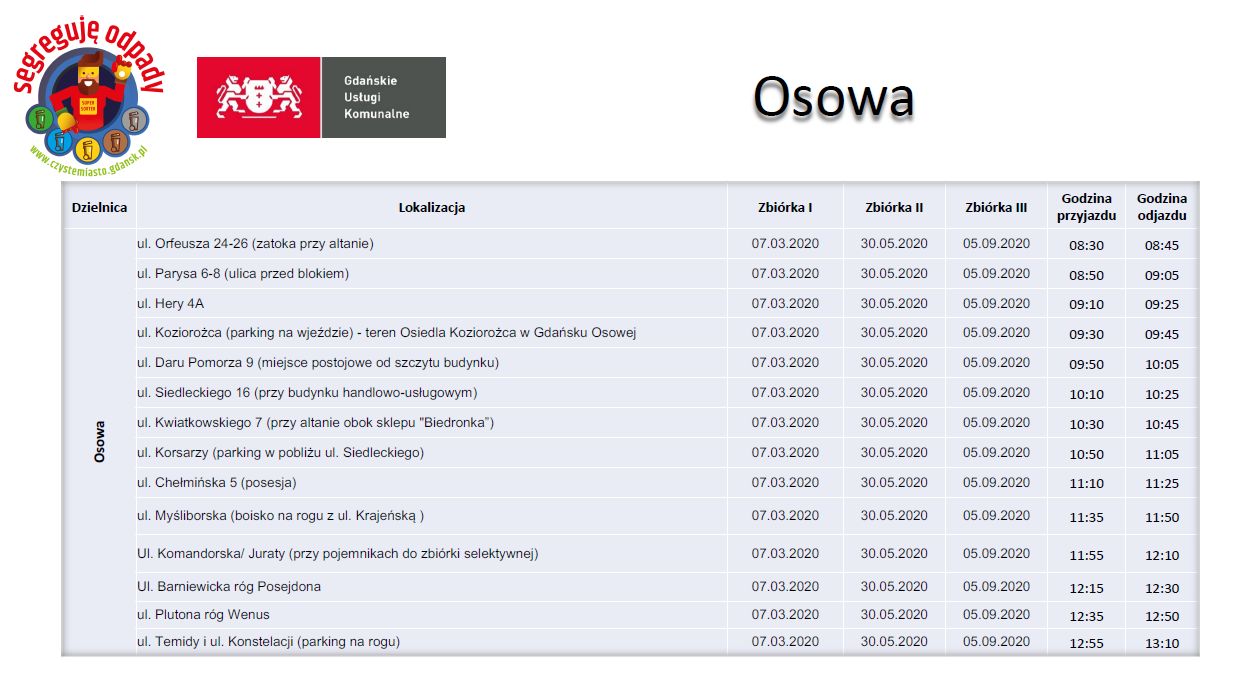Click the Lokalizacja column header

(431, 208)
